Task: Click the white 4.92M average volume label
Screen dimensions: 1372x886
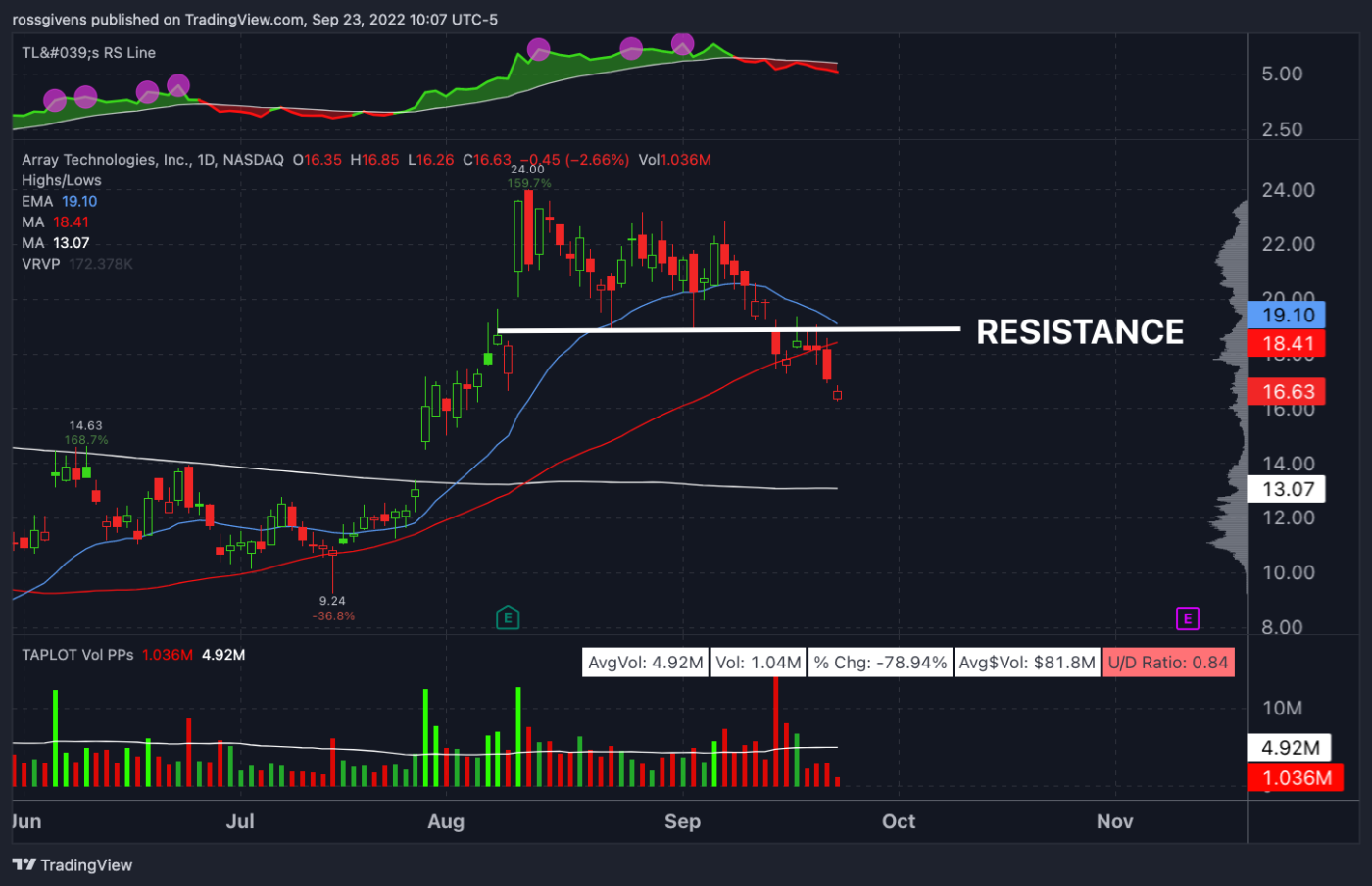Action: [x=1290, y=747]
